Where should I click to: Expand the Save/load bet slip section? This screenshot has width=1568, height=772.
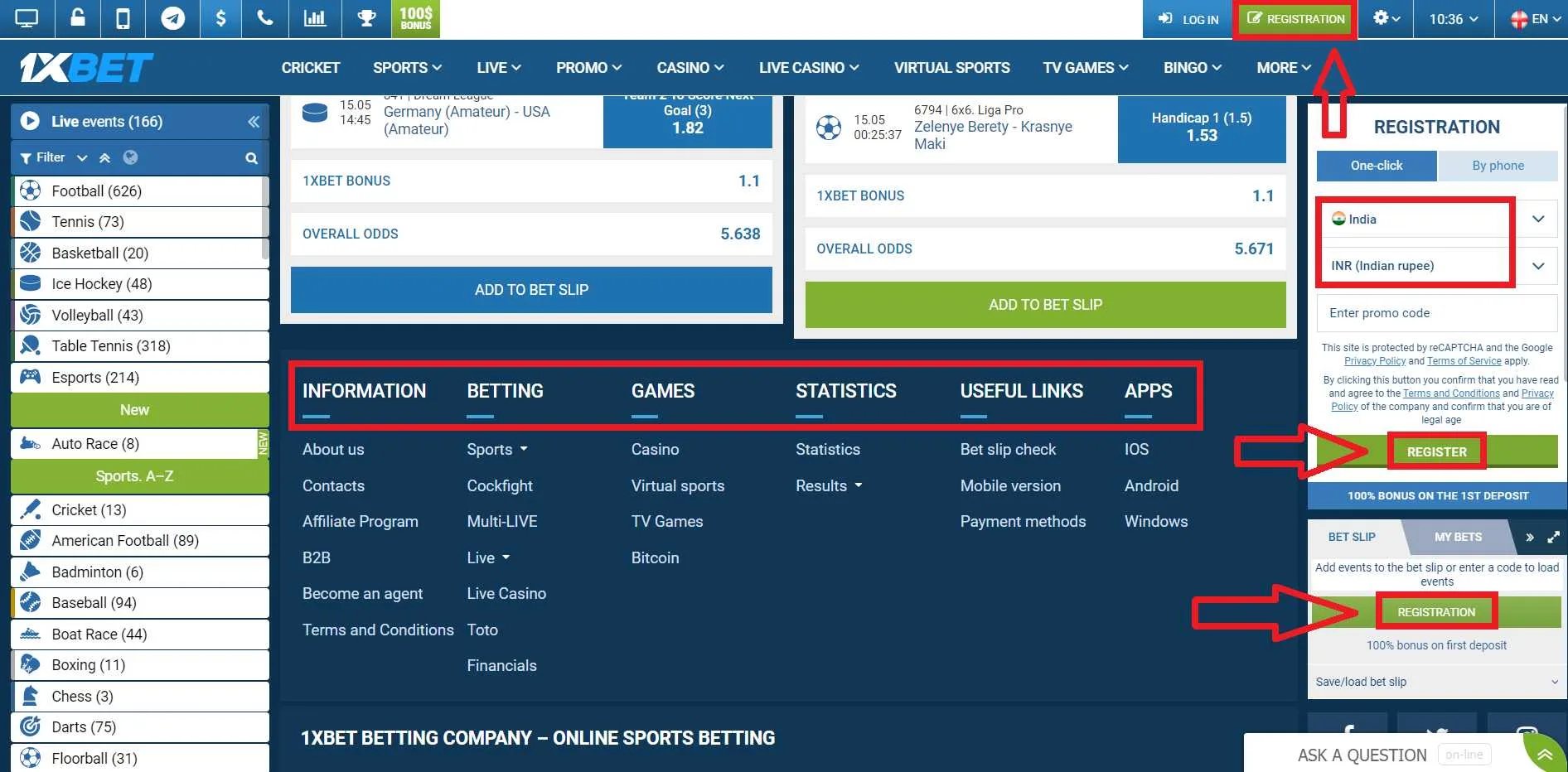tap(1436, 682)
